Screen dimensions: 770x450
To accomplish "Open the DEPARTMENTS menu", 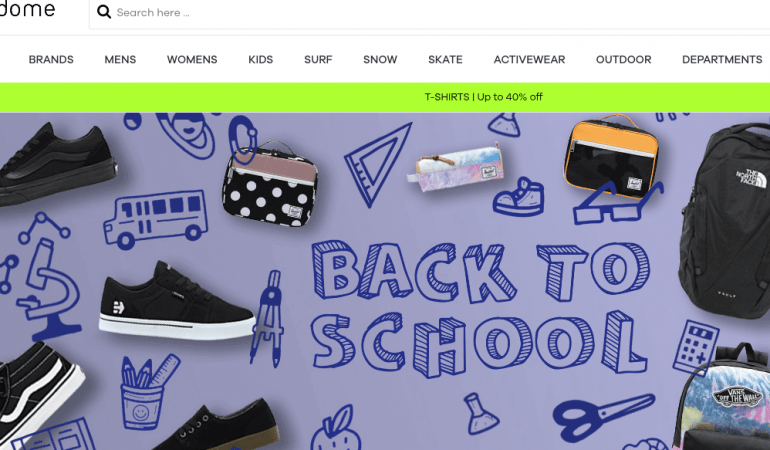I will (722, 59).
